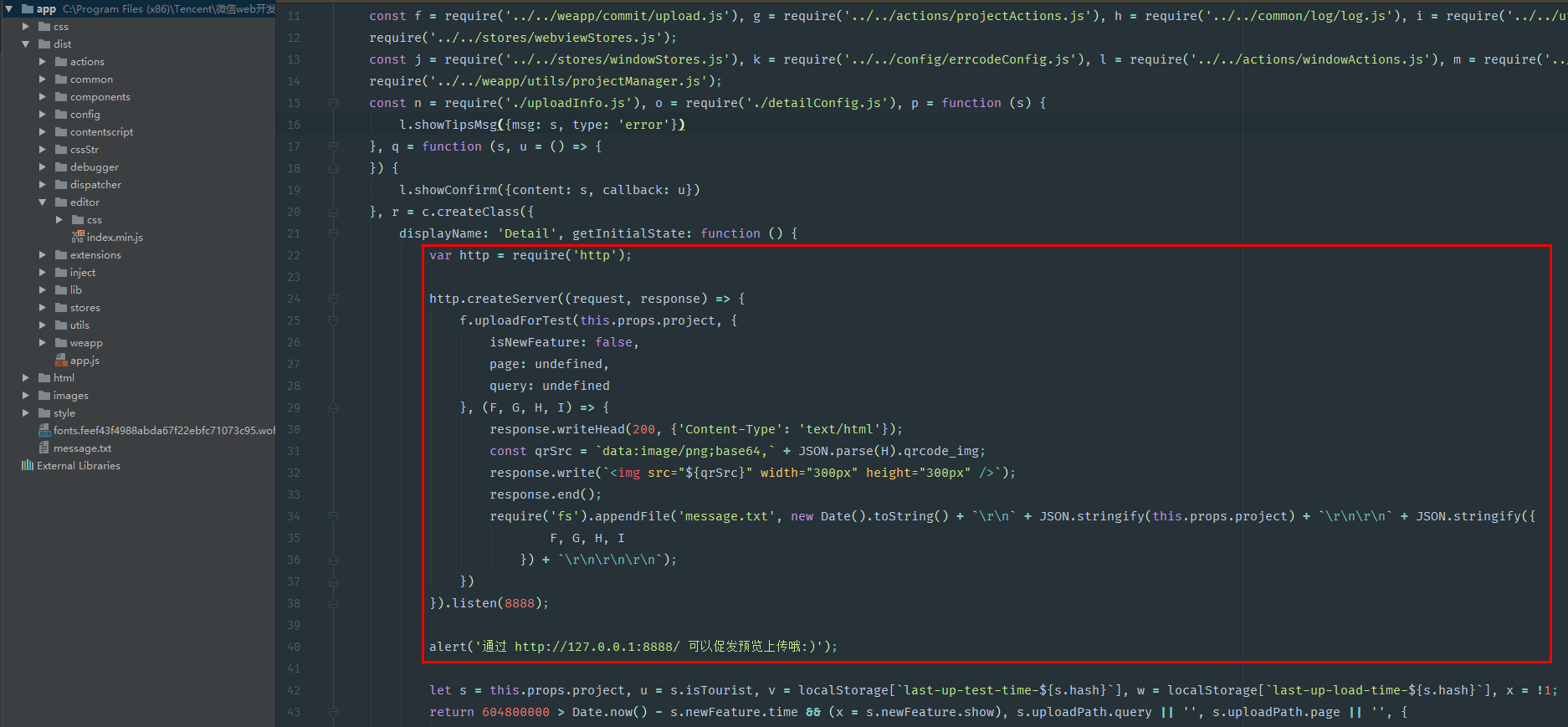Expand the debugger folder arrow

pos(43,167)
